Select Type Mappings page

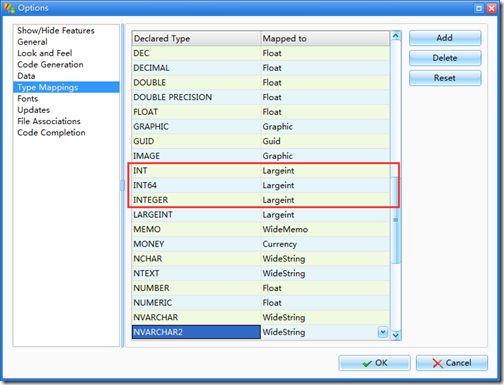coord(66,87)
